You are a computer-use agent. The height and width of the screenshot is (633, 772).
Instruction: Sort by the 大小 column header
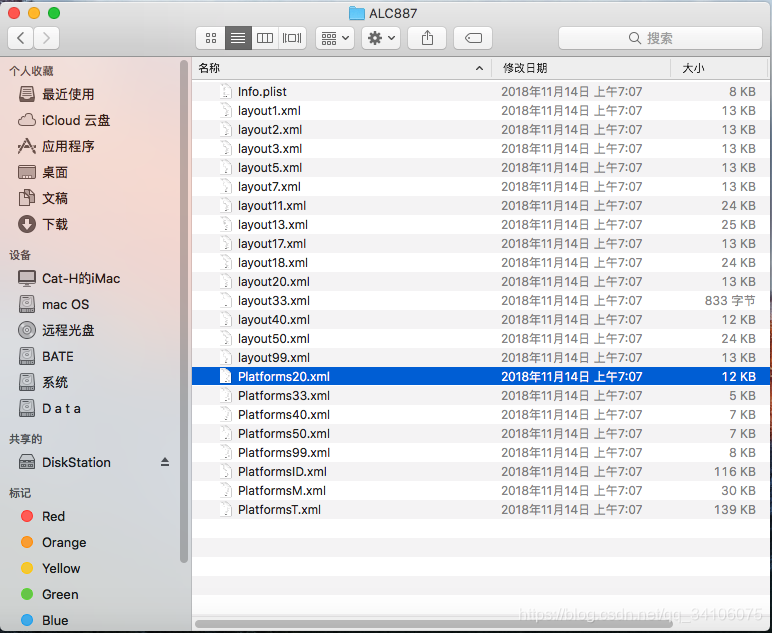pos(719,68)
